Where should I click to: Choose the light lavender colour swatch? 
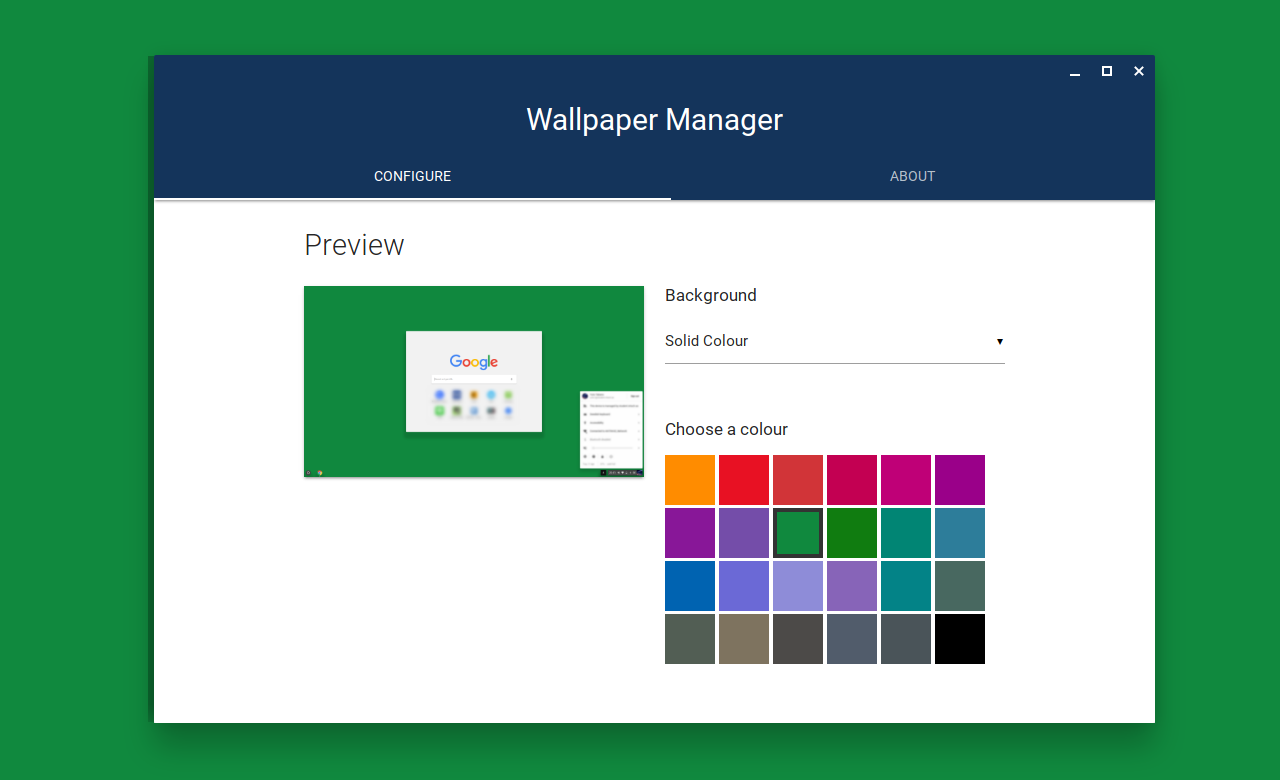coord(798,586)
